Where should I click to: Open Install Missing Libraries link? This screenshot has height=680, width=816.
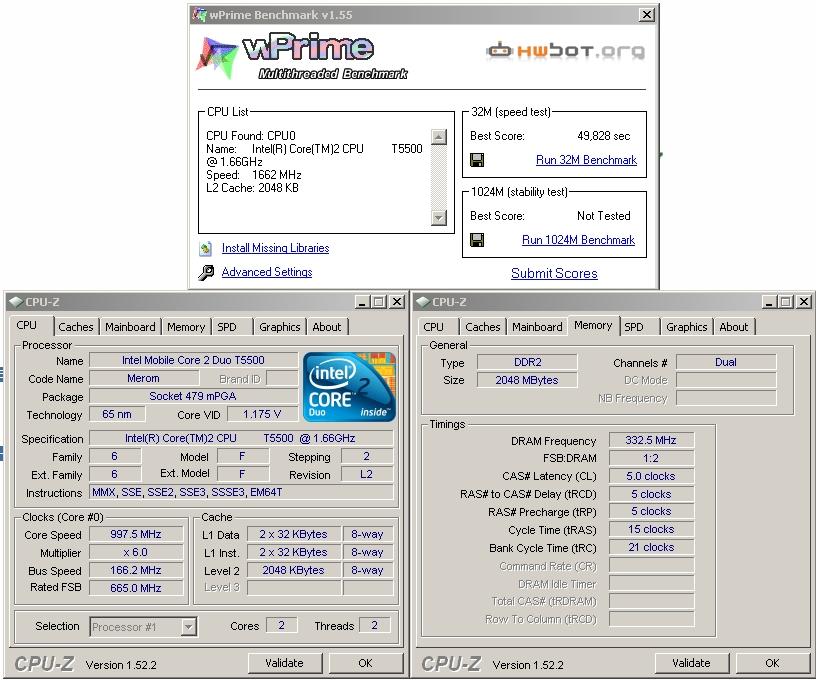pyautogui.click(x=275, y=248)
